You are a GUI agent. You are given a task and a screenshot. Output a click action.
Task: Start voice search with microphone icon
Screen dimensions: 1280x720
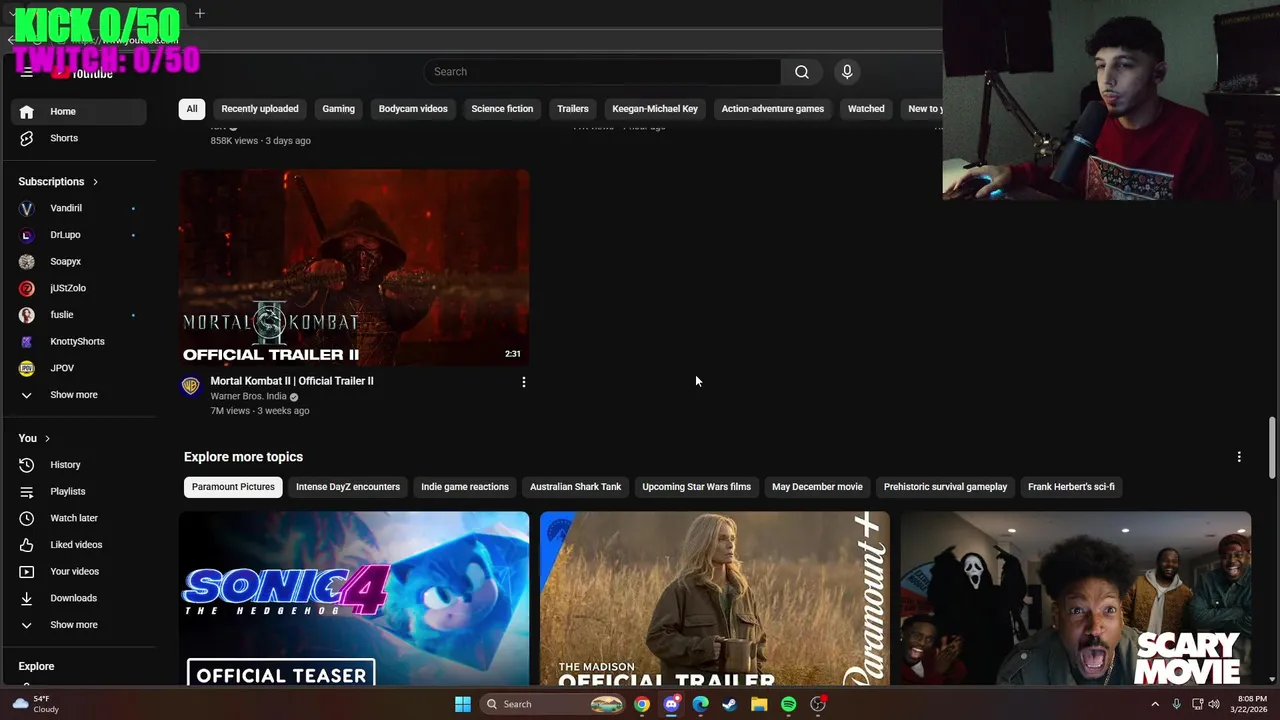[x=847, y=72]
